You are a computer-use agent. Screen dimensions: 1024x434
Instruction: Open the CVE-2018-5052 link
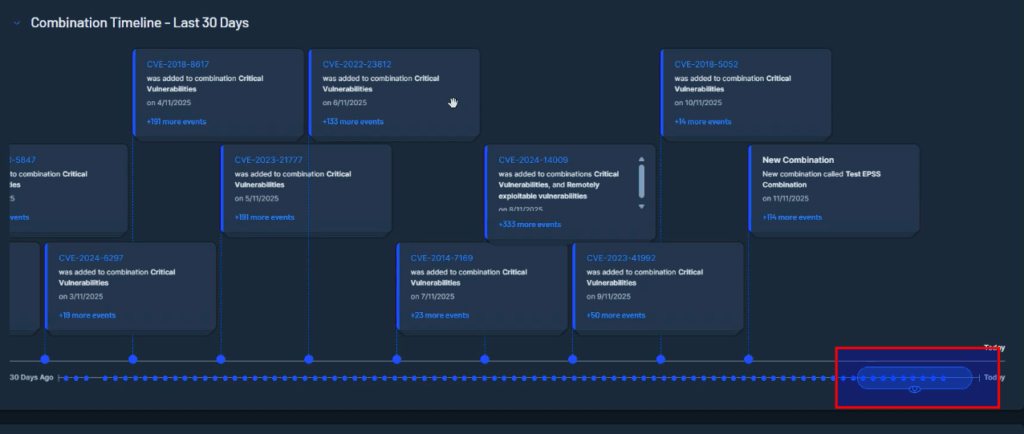click(706, 64)
